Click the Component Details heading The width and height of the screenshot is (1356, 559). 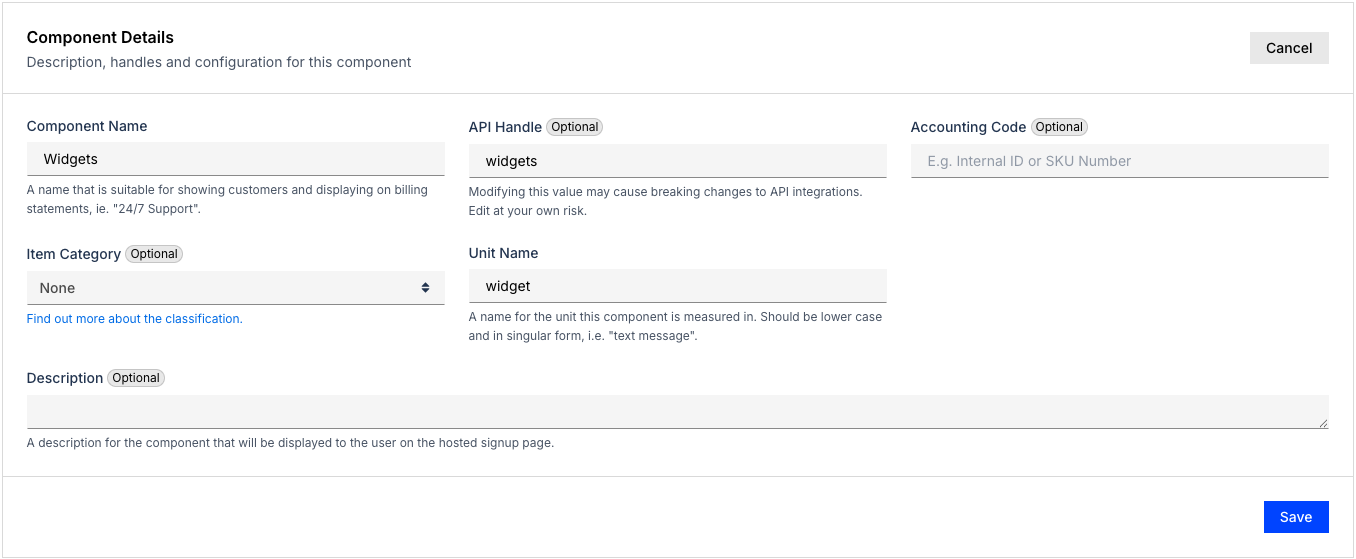[100, 37]
